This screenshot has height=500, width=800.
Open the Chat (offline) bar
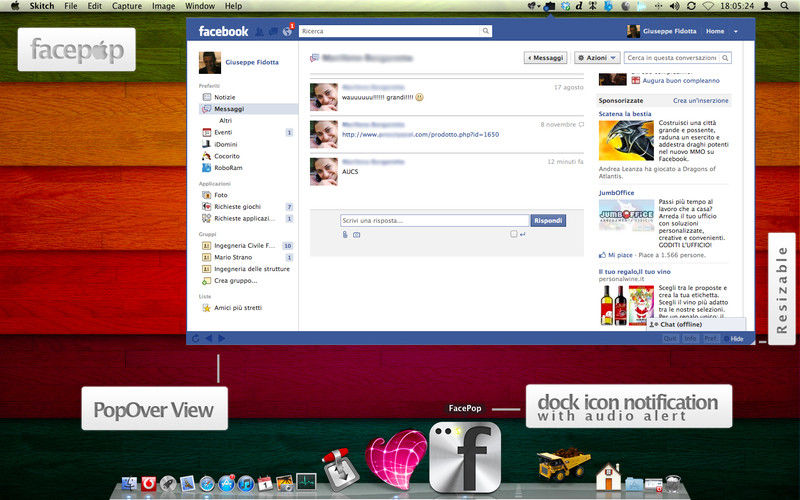pyautogui.click(x=696, y=324)
